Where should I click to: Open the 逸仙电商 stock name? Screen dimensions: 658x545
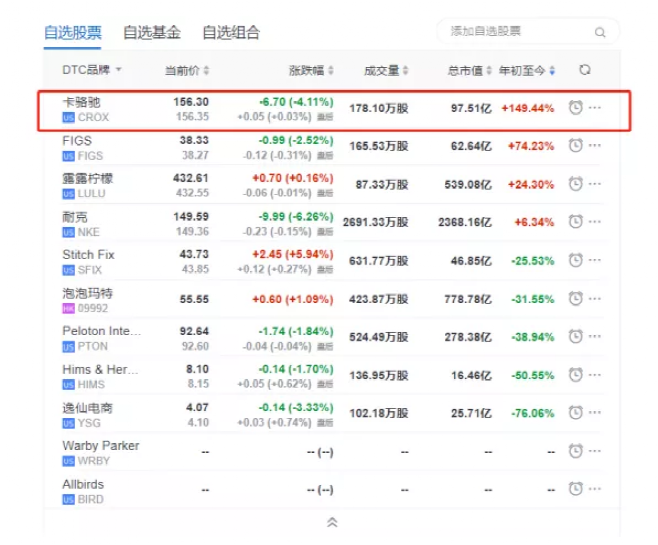coord(87,408)
